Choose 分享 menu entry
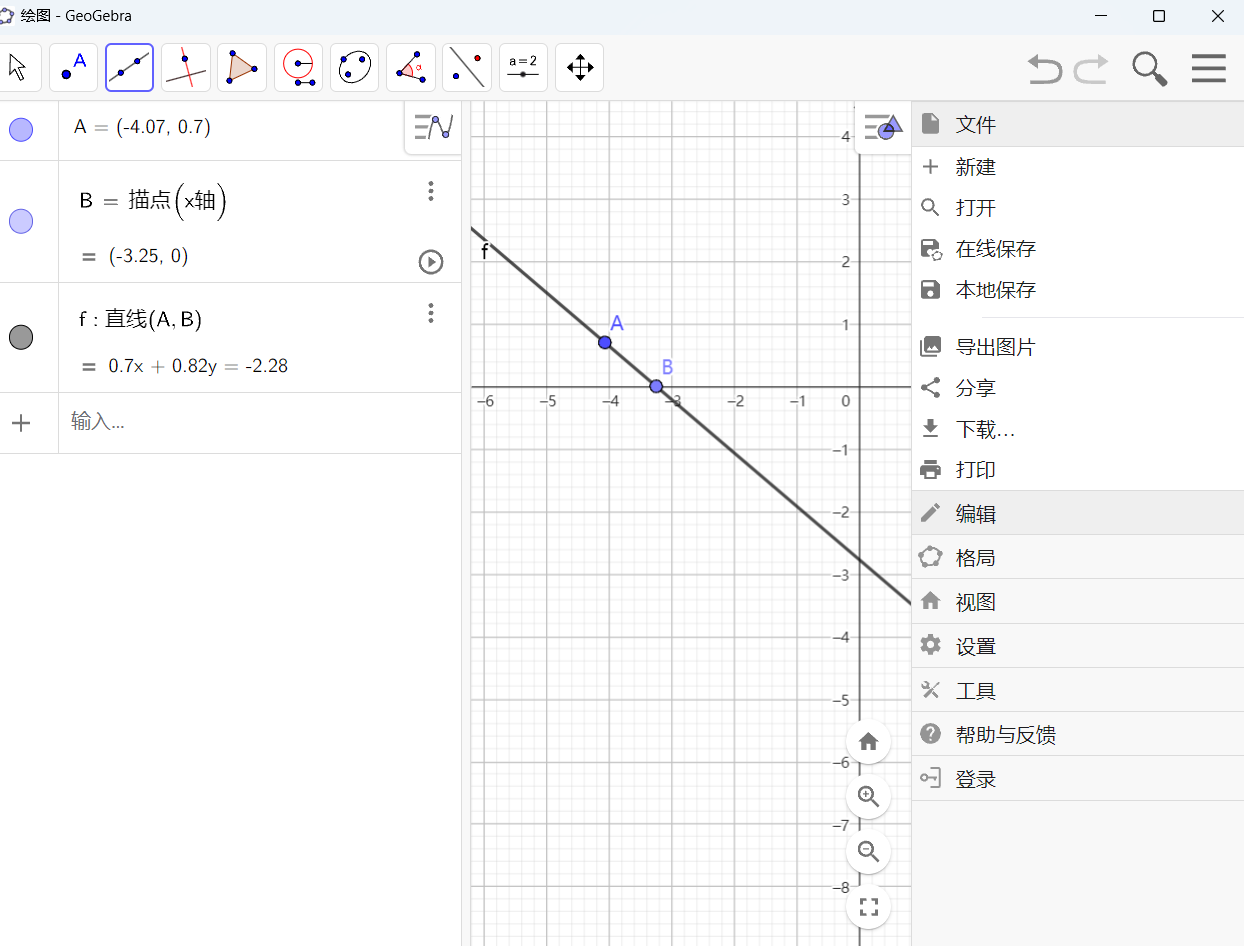The image size is (1244, 946). pos(1078,388)
